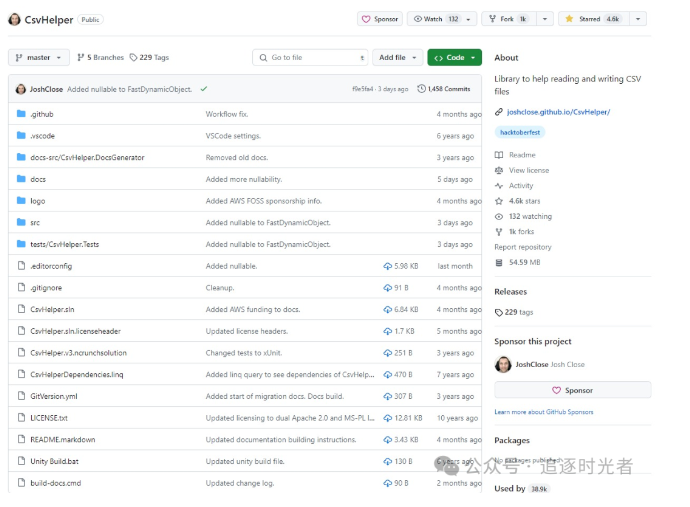690x507 pixels.
Task: Open the src folder icon
Action: pyautogui.click(x=21, y=222)
